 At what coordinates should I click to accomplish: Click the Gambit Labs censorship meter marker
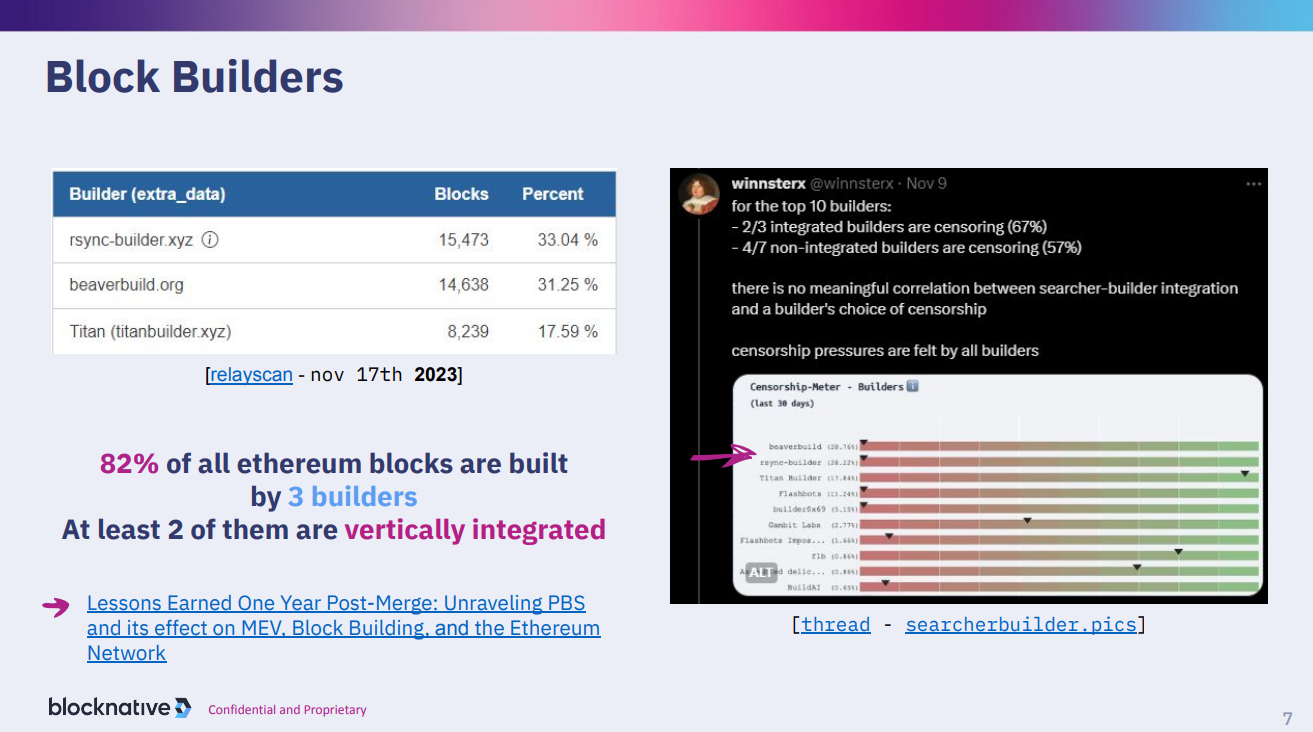(1027, 521)
